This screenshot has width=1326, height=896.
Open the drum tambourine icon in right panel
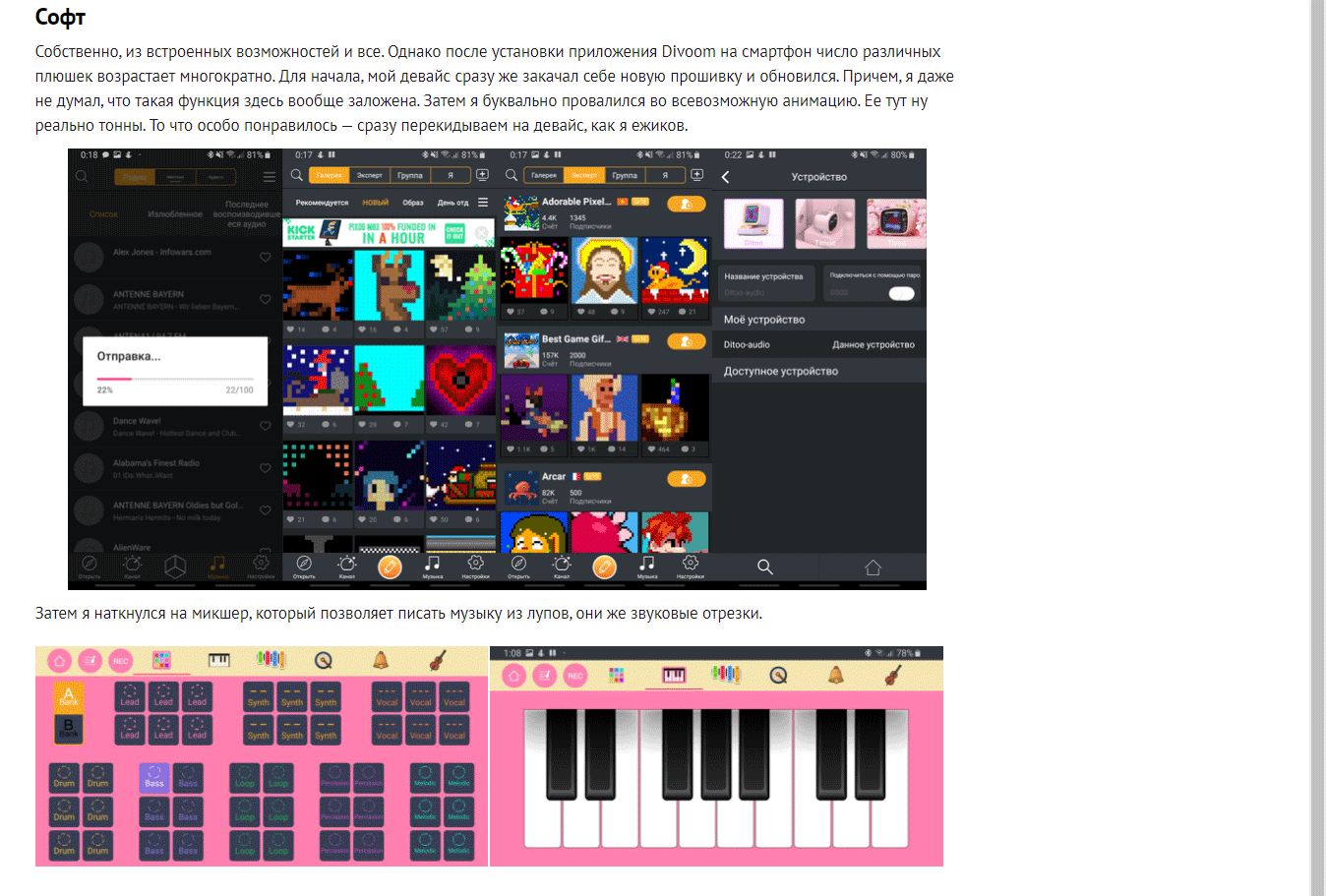click(x=778, y=675)
